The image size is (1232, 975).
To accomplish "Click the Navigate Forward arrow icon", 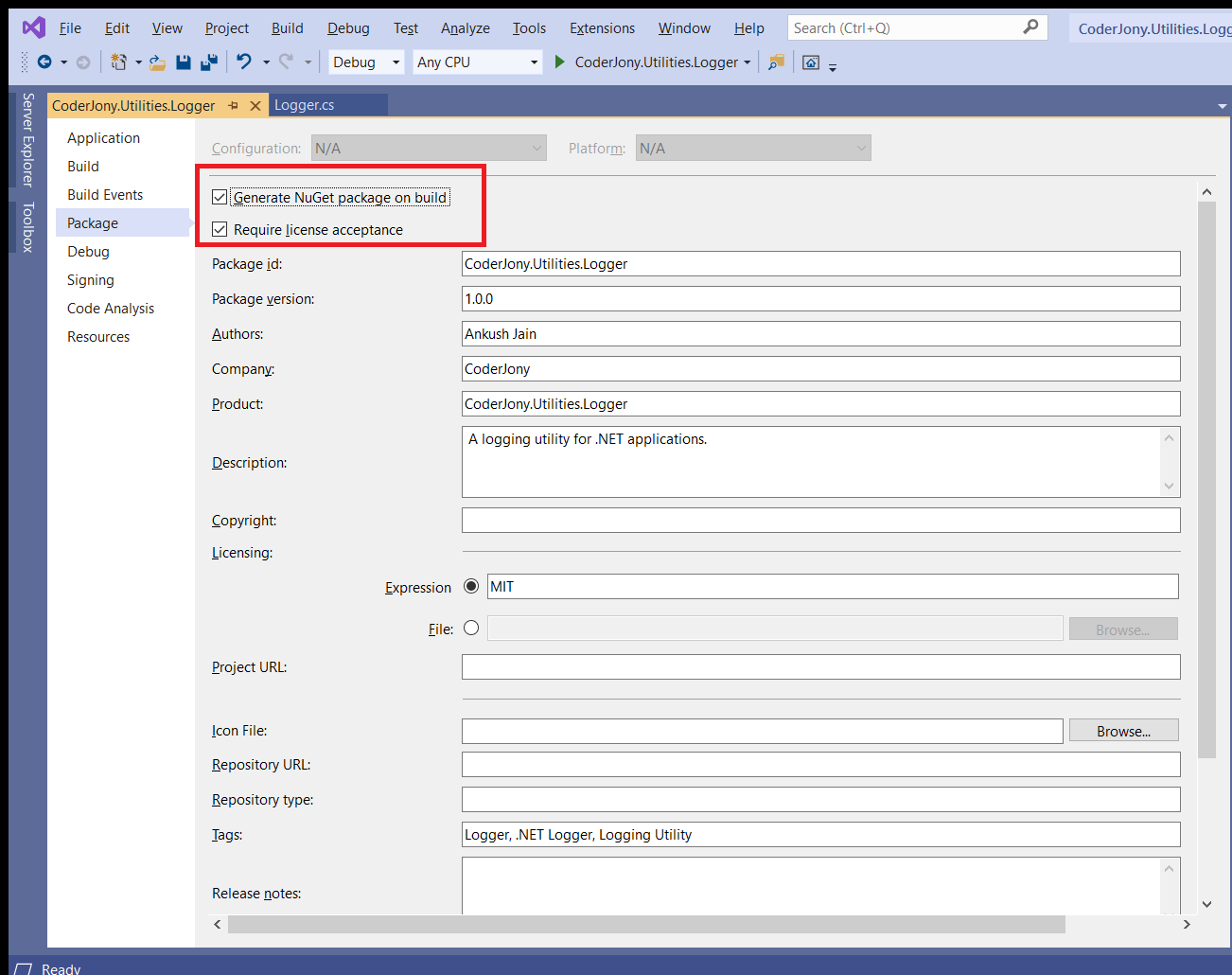I will 83,62.
